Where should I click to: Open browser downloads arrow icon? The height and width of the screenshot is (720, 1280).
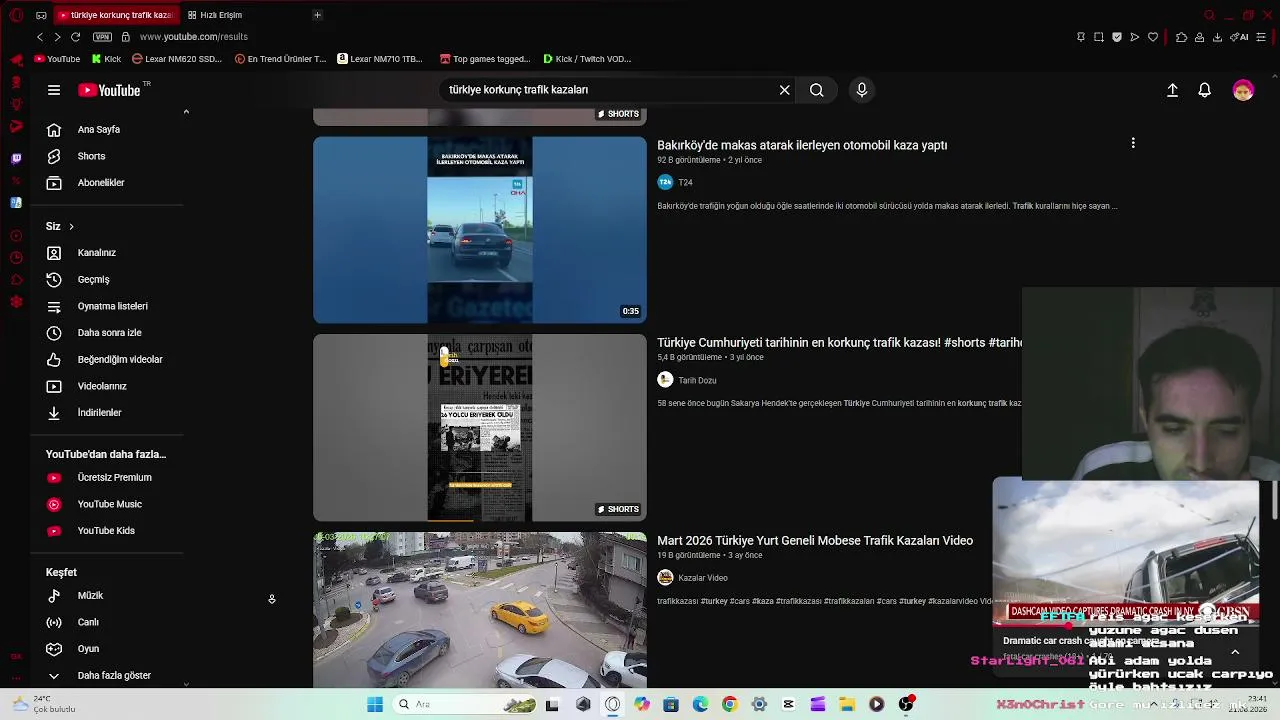(x=1217, y=37)
